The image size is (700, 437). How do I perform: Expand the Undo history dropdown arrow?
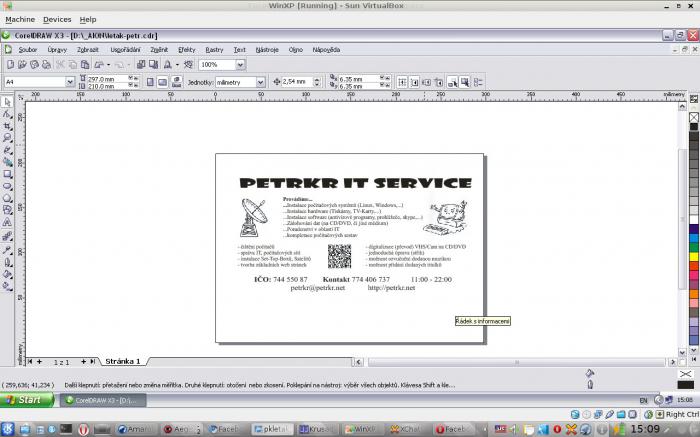(x=108, y=65)
